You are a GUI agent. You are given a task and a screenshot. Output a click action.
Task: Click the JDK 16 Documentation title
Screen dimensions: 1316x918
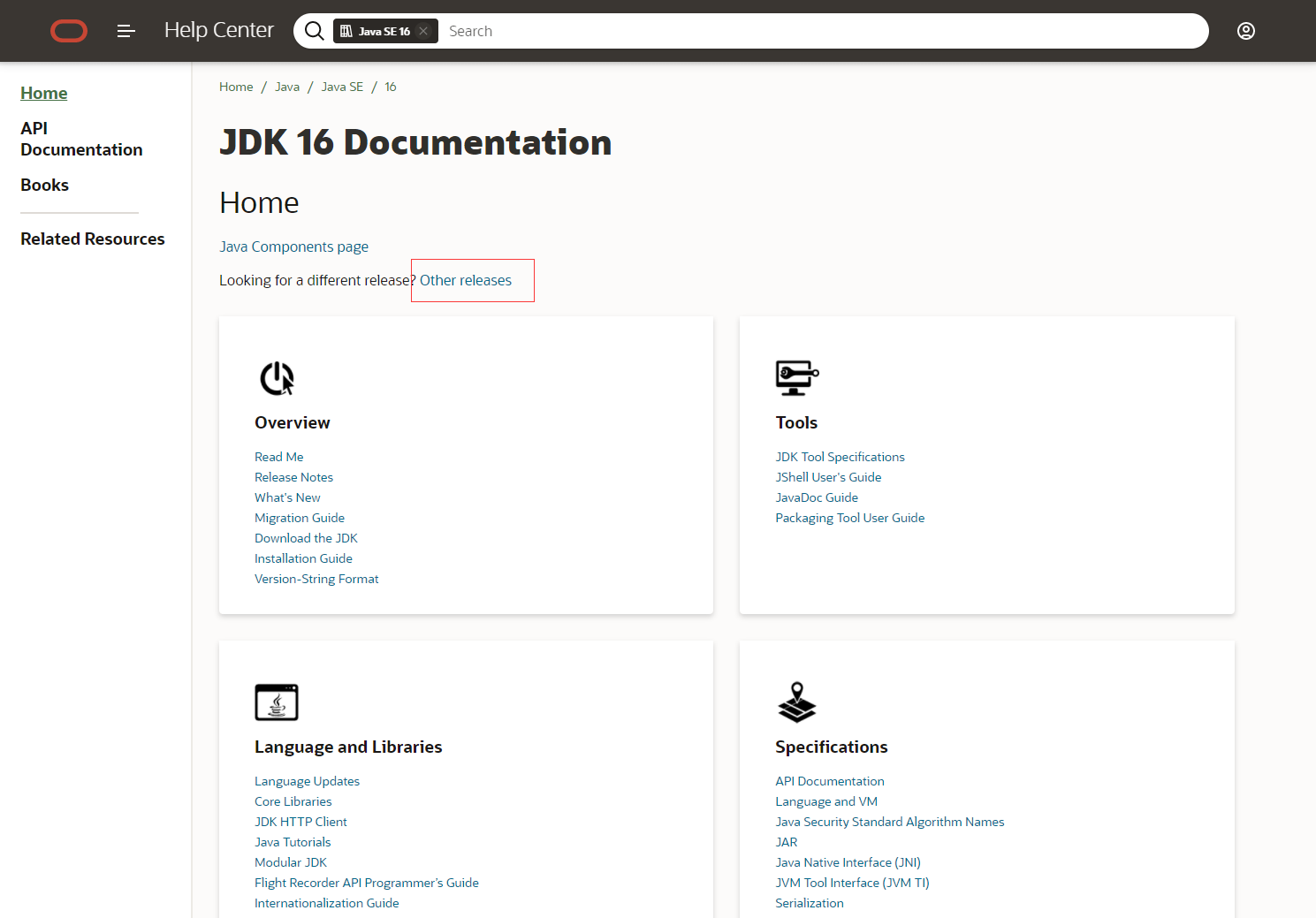[415, 142]
